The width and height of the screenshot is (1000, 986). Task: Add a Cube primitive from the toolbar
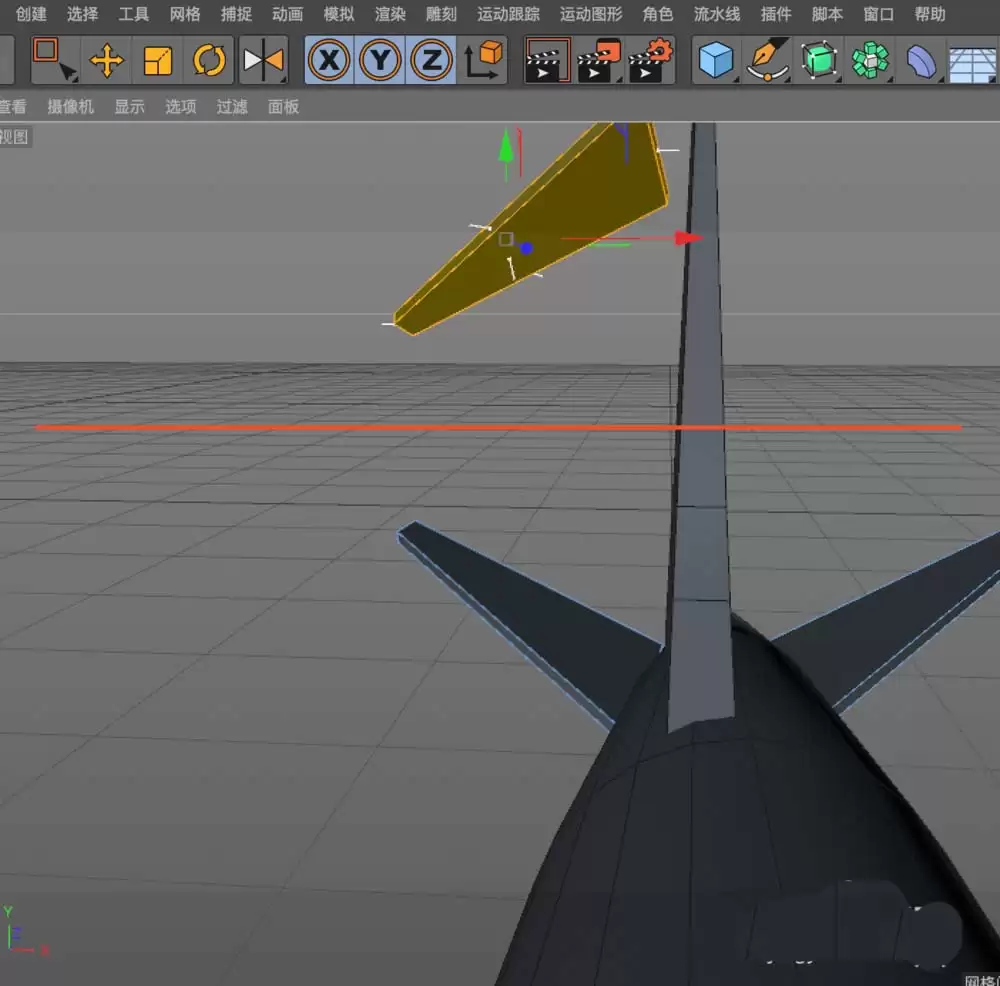click(714, 60)
